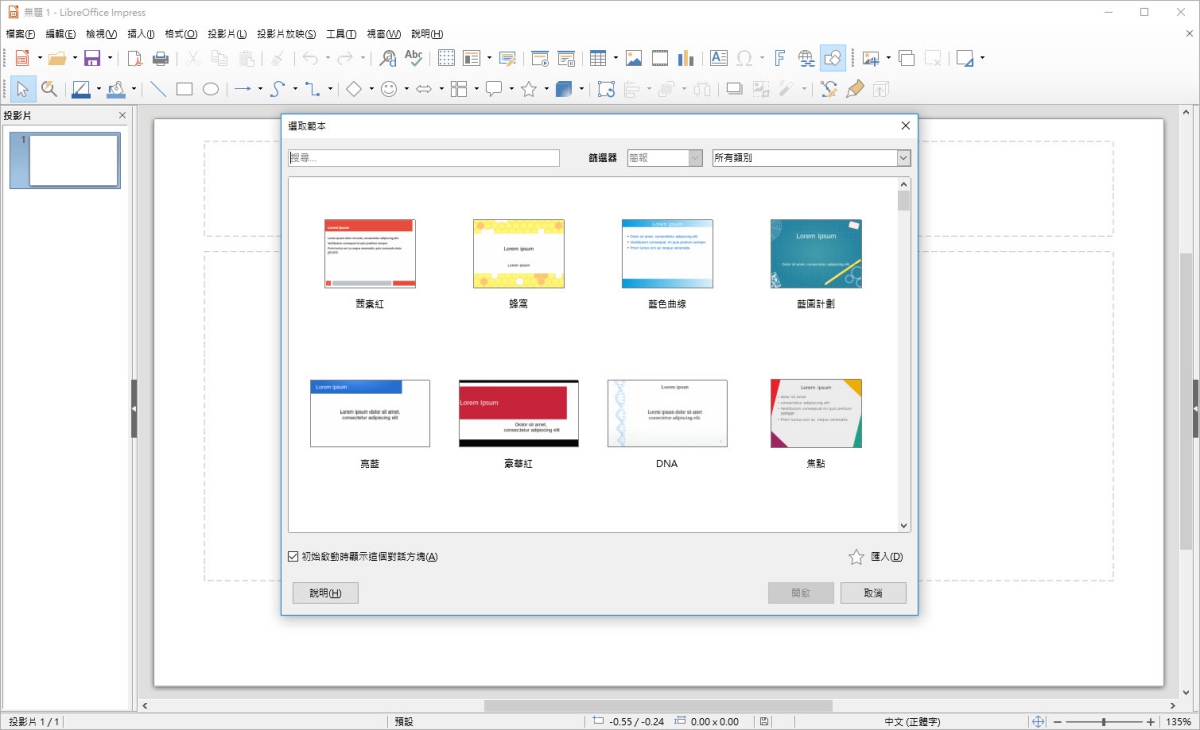Open the 投影片 menu
Image resolution: width=1200 pixels, height=730 pixels.
tap(227, 34)
